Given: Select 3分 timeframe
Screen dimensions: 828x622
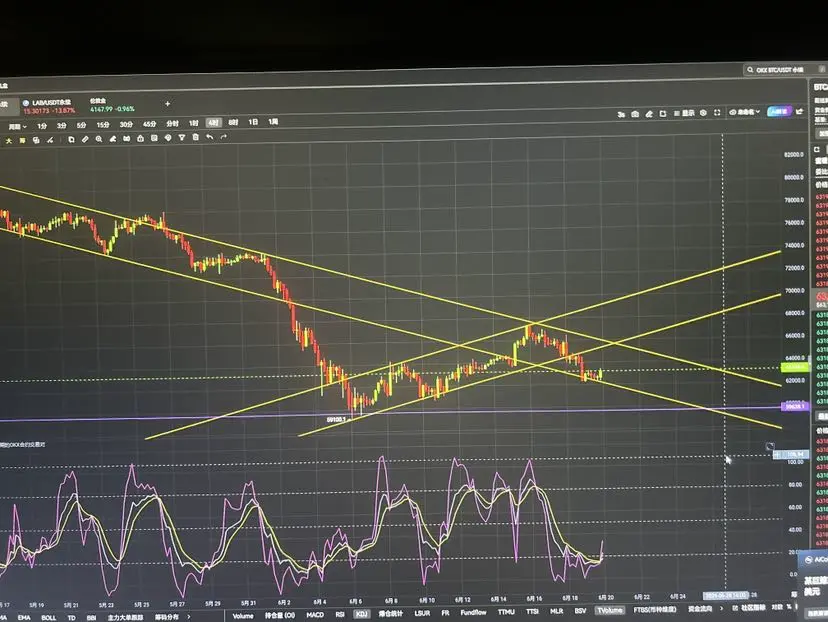Looking at the screenshot, I should [x=62, y=126].
